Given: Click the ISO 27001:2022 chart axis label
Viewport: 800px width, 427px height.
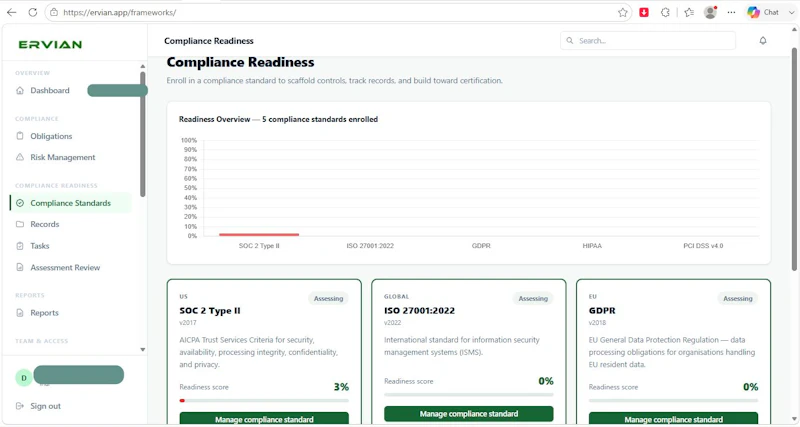Looking at the screenshot, I should click(x=370, y=246).
